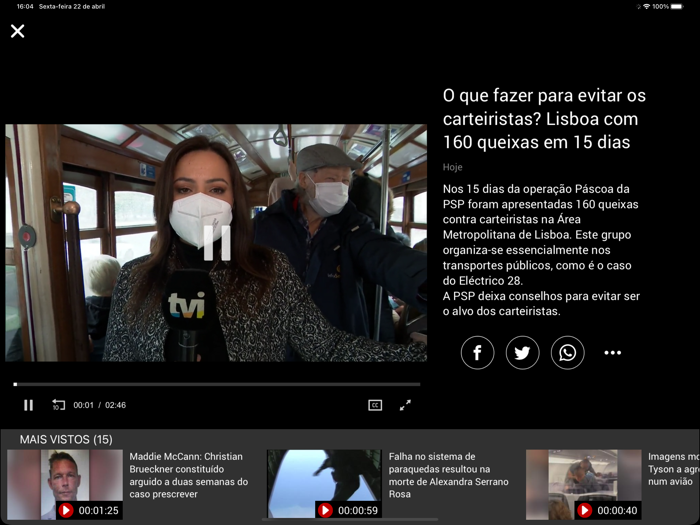Rewind the video 10 seconds
This screenshot has height=525, width=700.
click(58, 405)
